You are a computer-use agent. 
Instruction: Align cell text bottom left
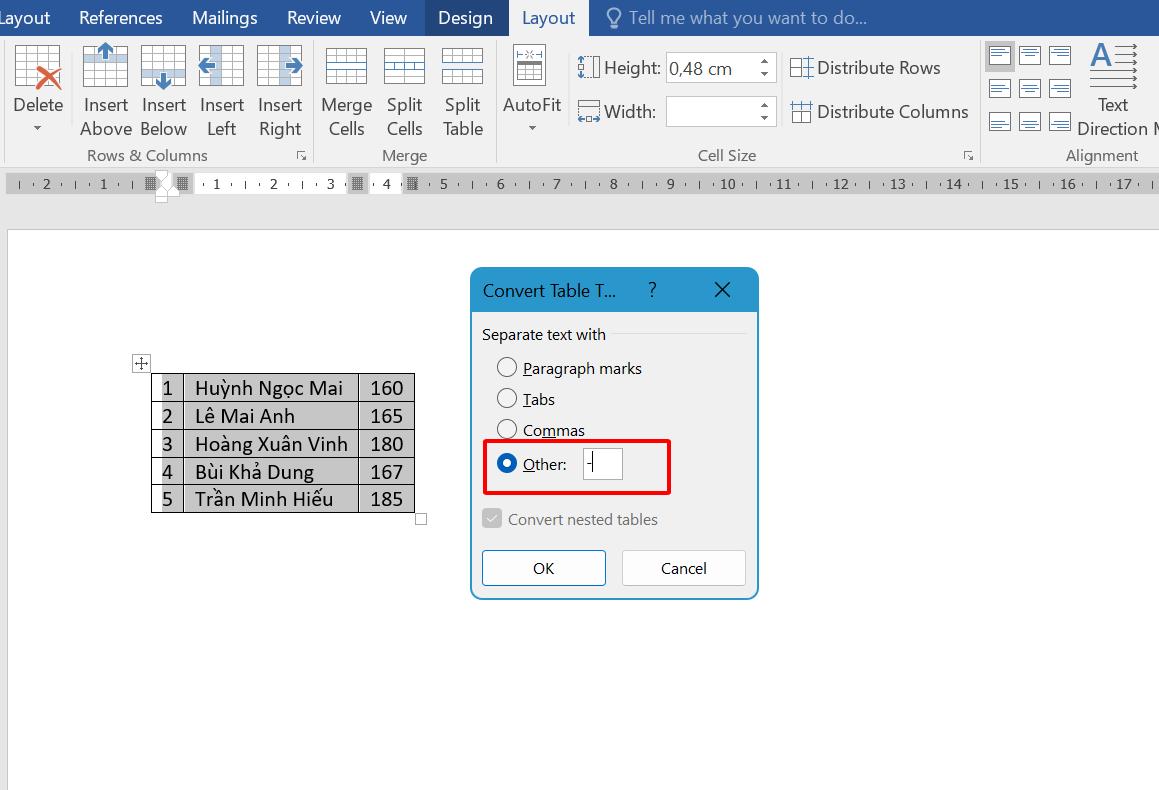click(999, 121)
